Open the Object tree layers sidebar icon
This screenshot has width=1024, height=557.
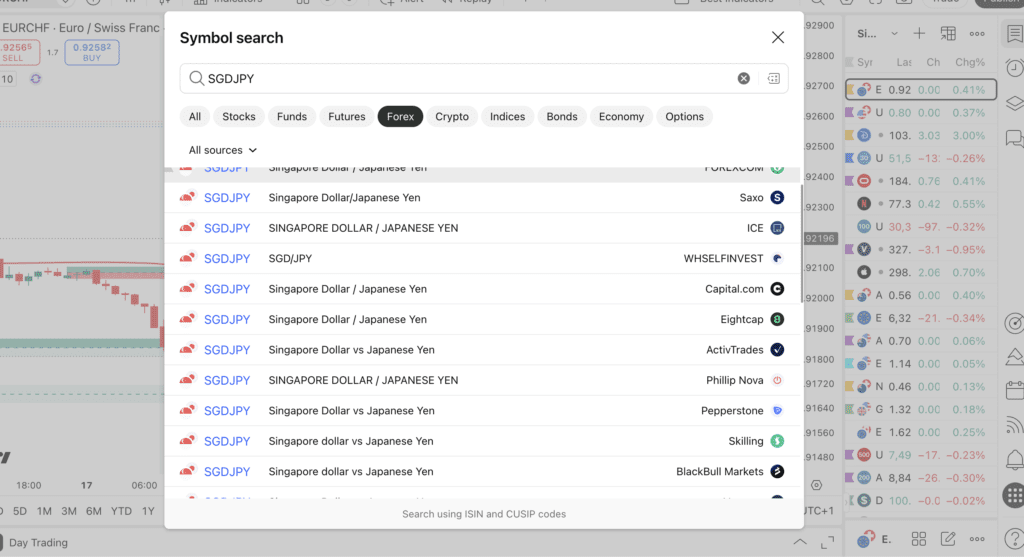pyautogui.click(x=1014, y=103)
